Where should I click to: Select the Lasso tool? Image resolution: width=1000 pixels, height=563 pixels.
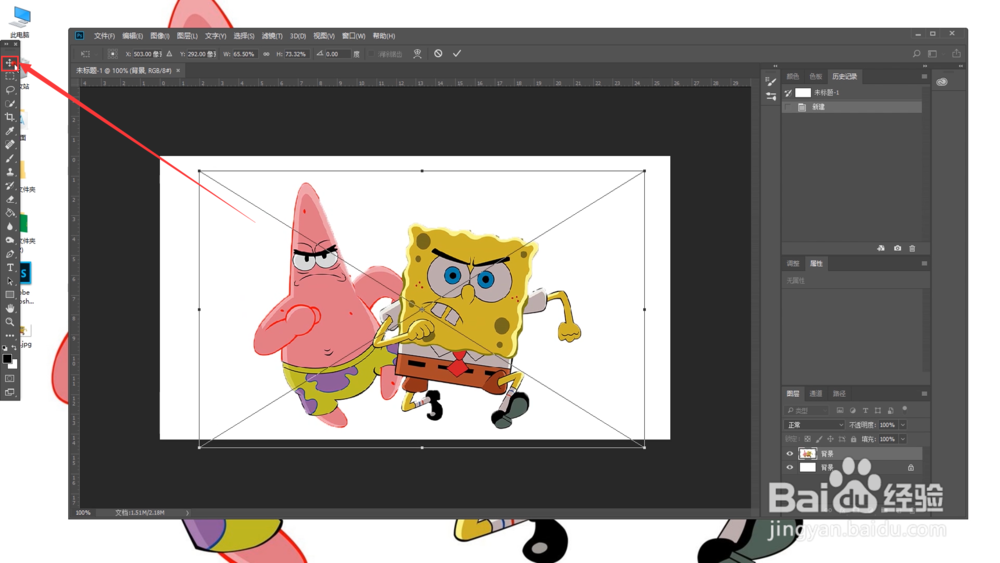[x=10, y=89]
